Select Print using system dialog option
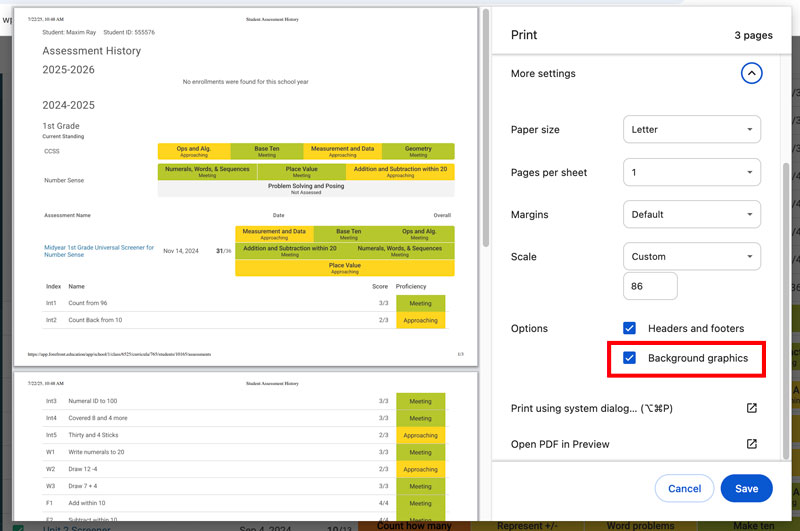The width and height of the screenshot is (800, 531). pyautogui.click(x=591, y=408)
